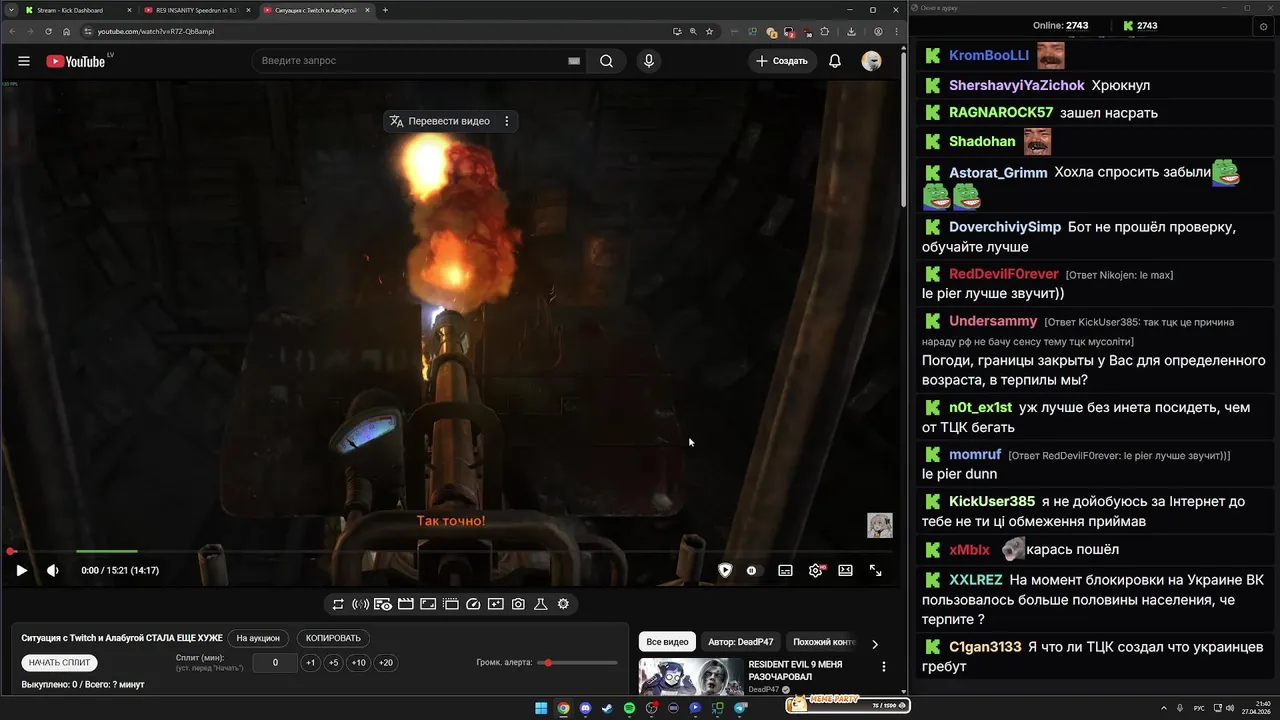Mute the video volume speaker icon

(x=53, y=570)
